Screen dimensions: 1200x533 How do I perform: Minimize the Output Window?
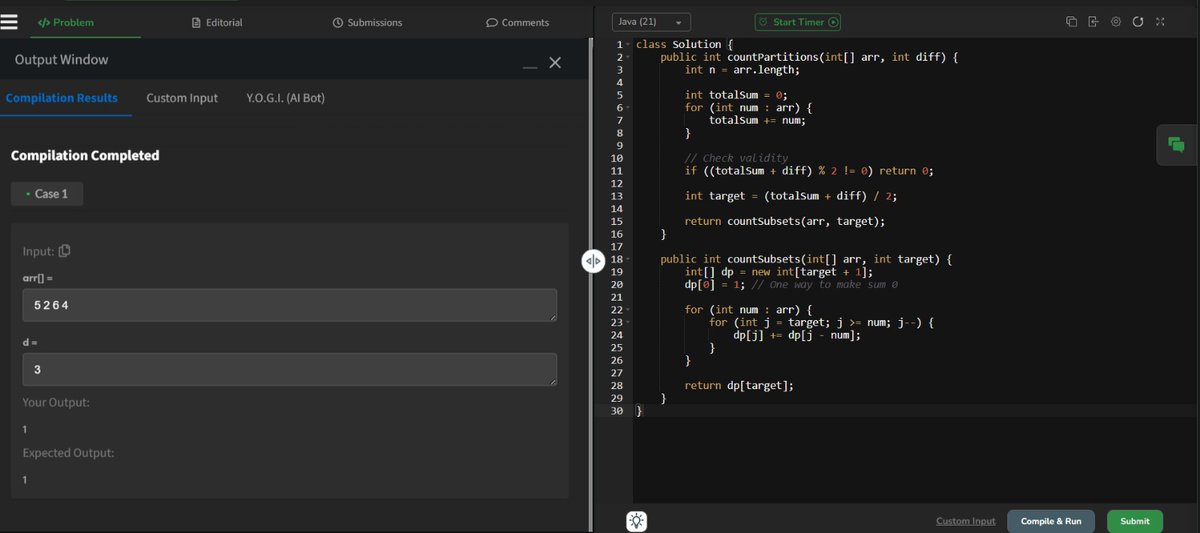click(530, 67)
